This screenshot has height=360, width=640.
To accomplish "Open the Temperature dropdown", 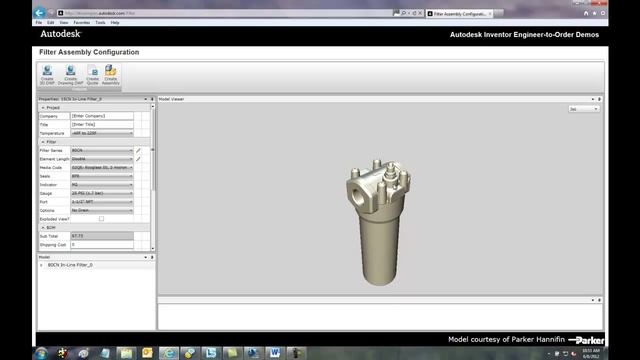I will [x=102, y=133].
